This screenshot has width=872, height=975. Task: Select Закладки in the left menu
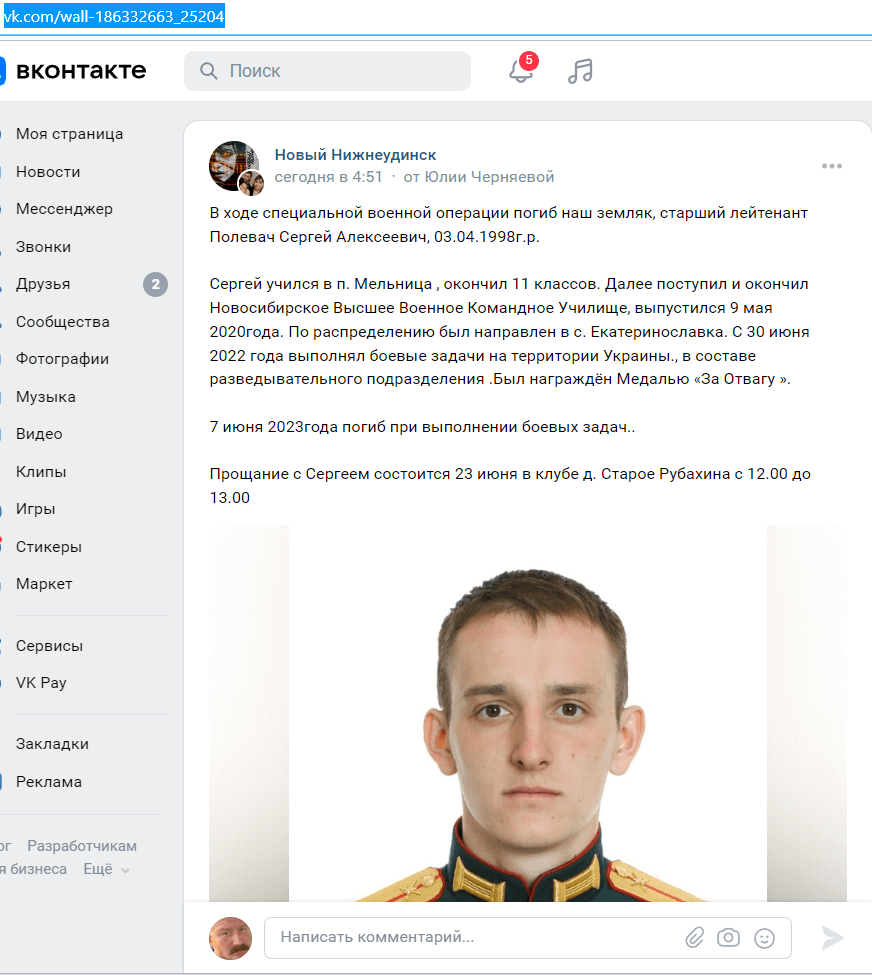(52, 744)
